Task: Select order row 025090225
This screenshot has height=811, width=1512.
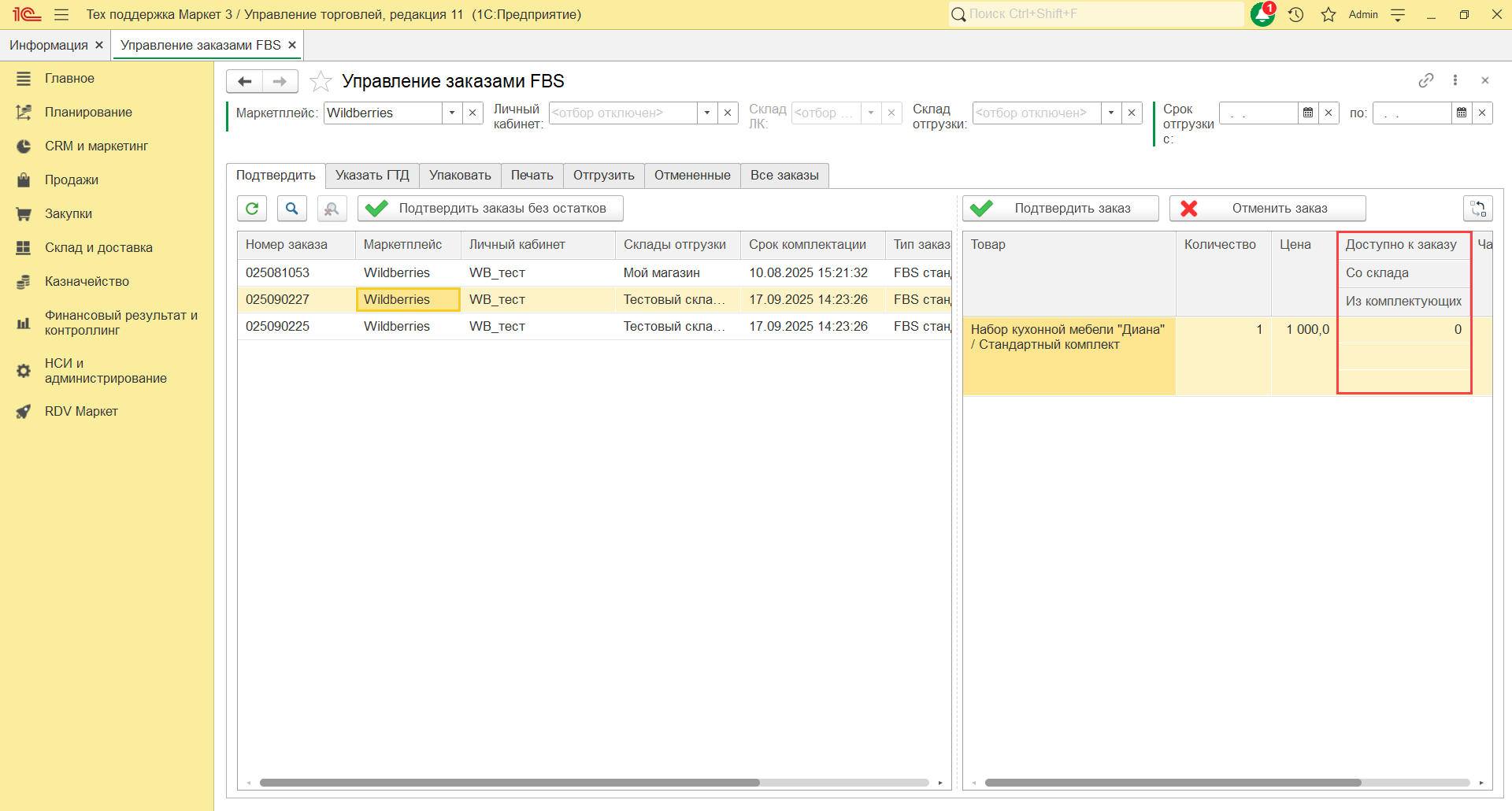Action: [278, 326]
